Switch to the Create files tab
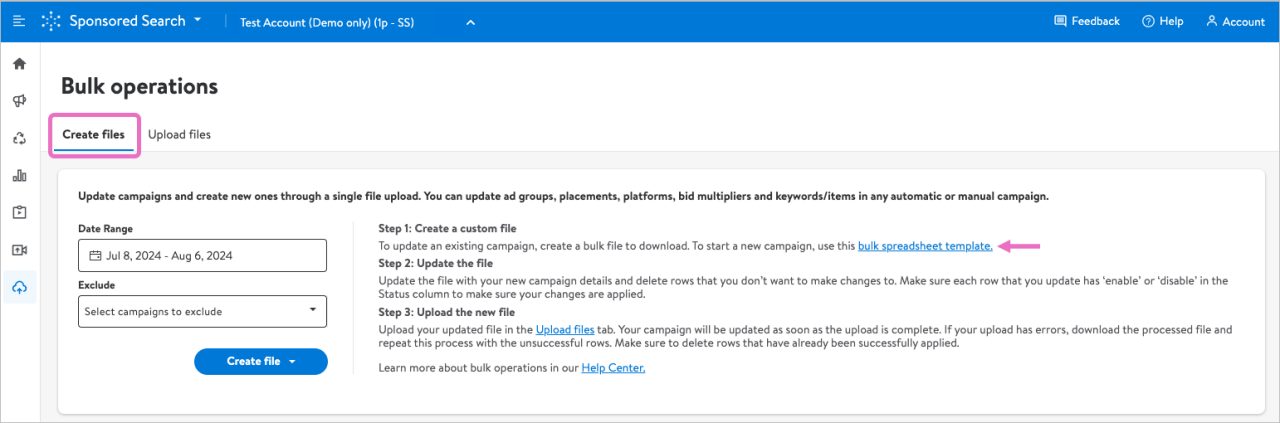The image size is (1280, 423). (x=93, y=134)
